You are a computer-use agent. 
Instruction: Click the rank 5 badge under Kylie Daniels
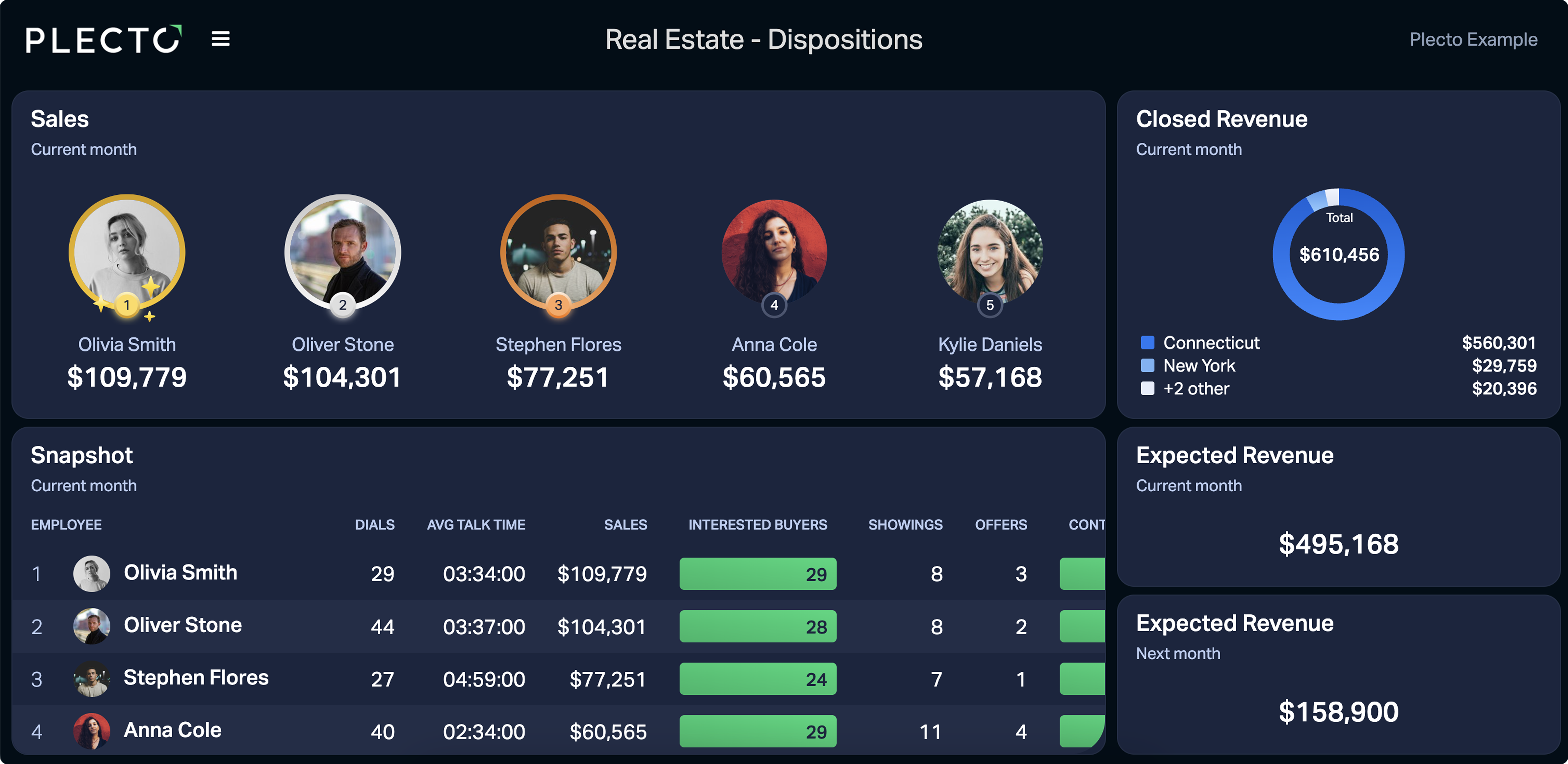[x=990, y=305]
